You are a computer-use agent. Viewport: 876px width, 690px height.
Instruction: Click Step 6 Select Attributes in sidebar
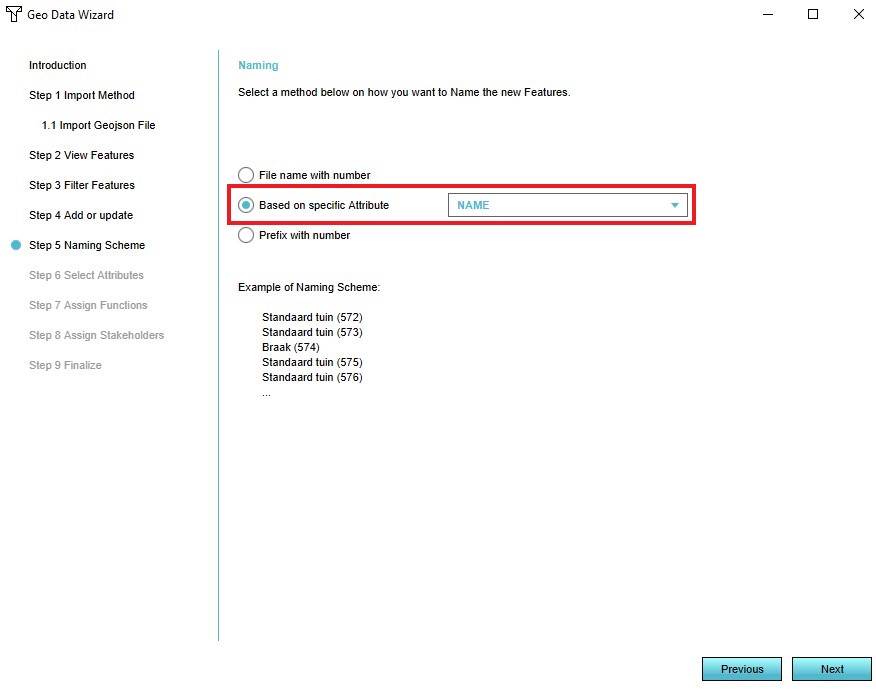tap(86, 275)
